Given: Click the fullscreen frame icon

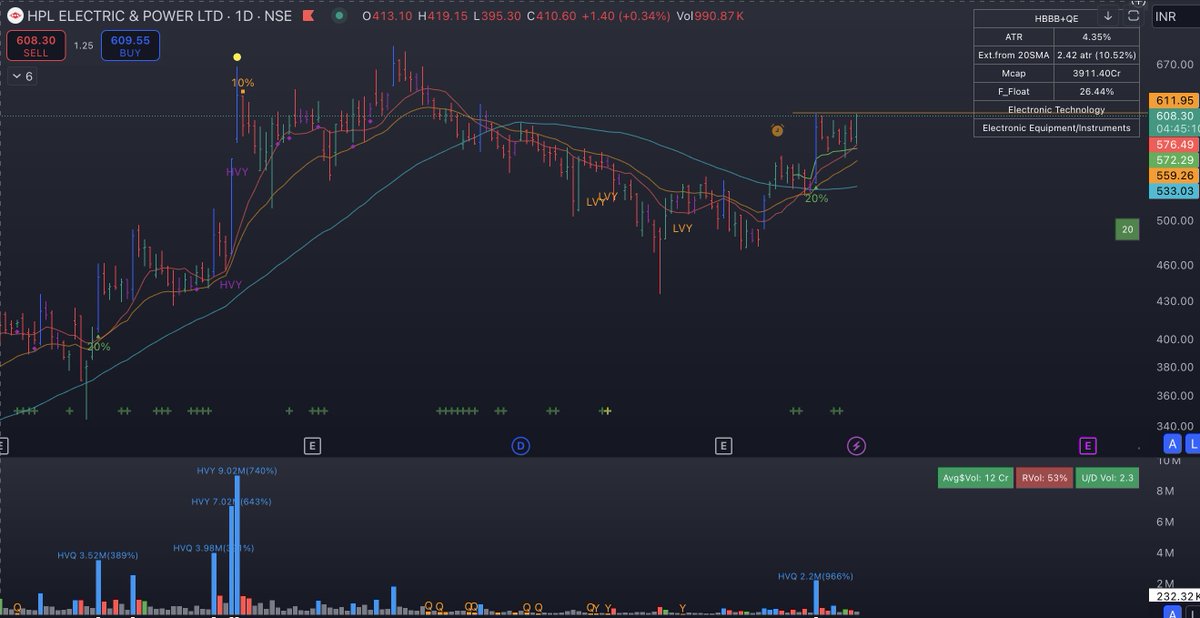Looking at the screenshot, I should click(x=1133, y=16).
